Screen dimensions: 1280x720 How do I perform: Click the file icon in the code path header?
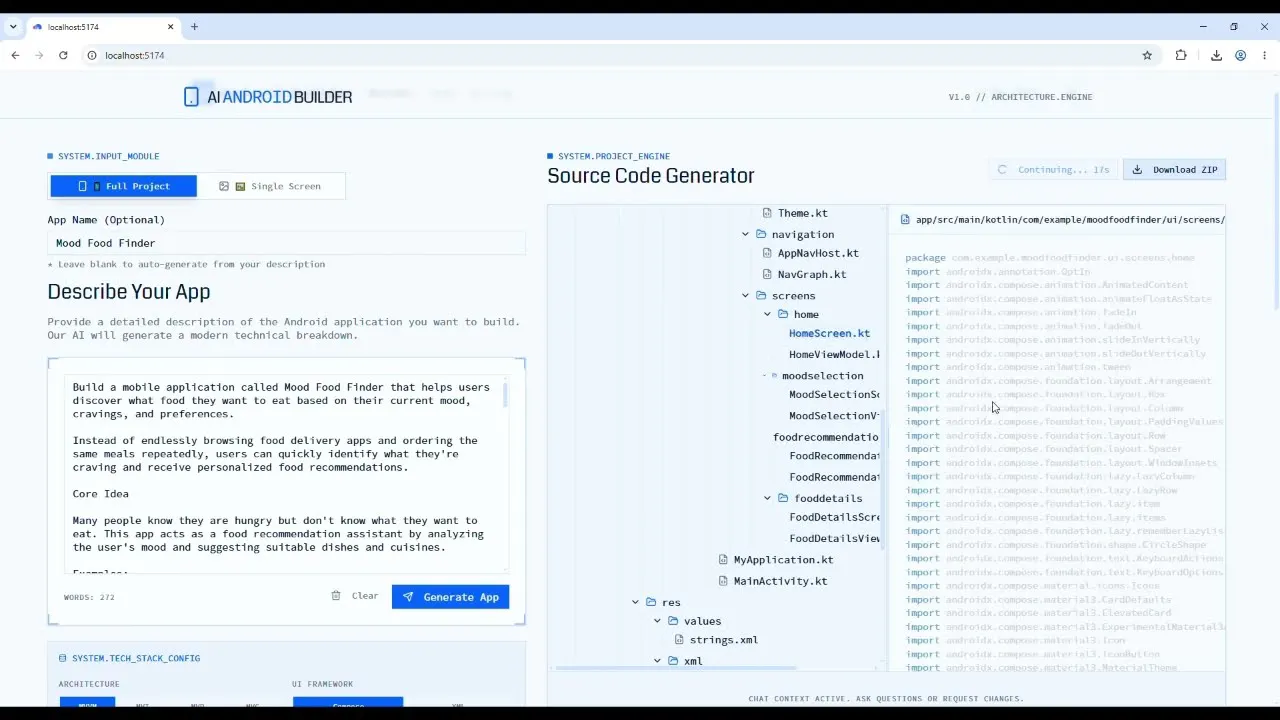point(905,220)
